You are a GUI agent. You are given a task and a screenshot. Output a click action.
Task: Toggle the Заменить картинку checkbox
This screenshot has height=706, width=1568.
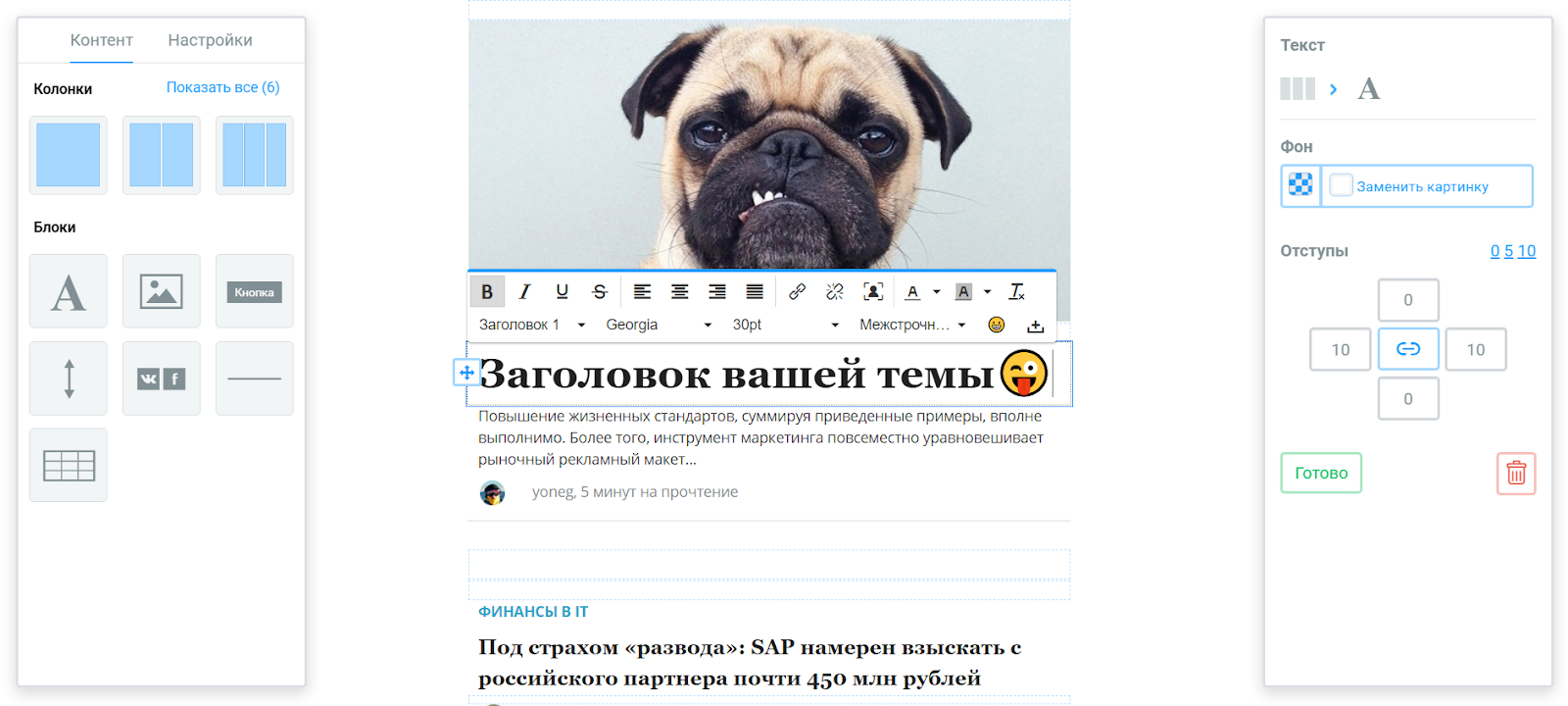point(1341,185)
